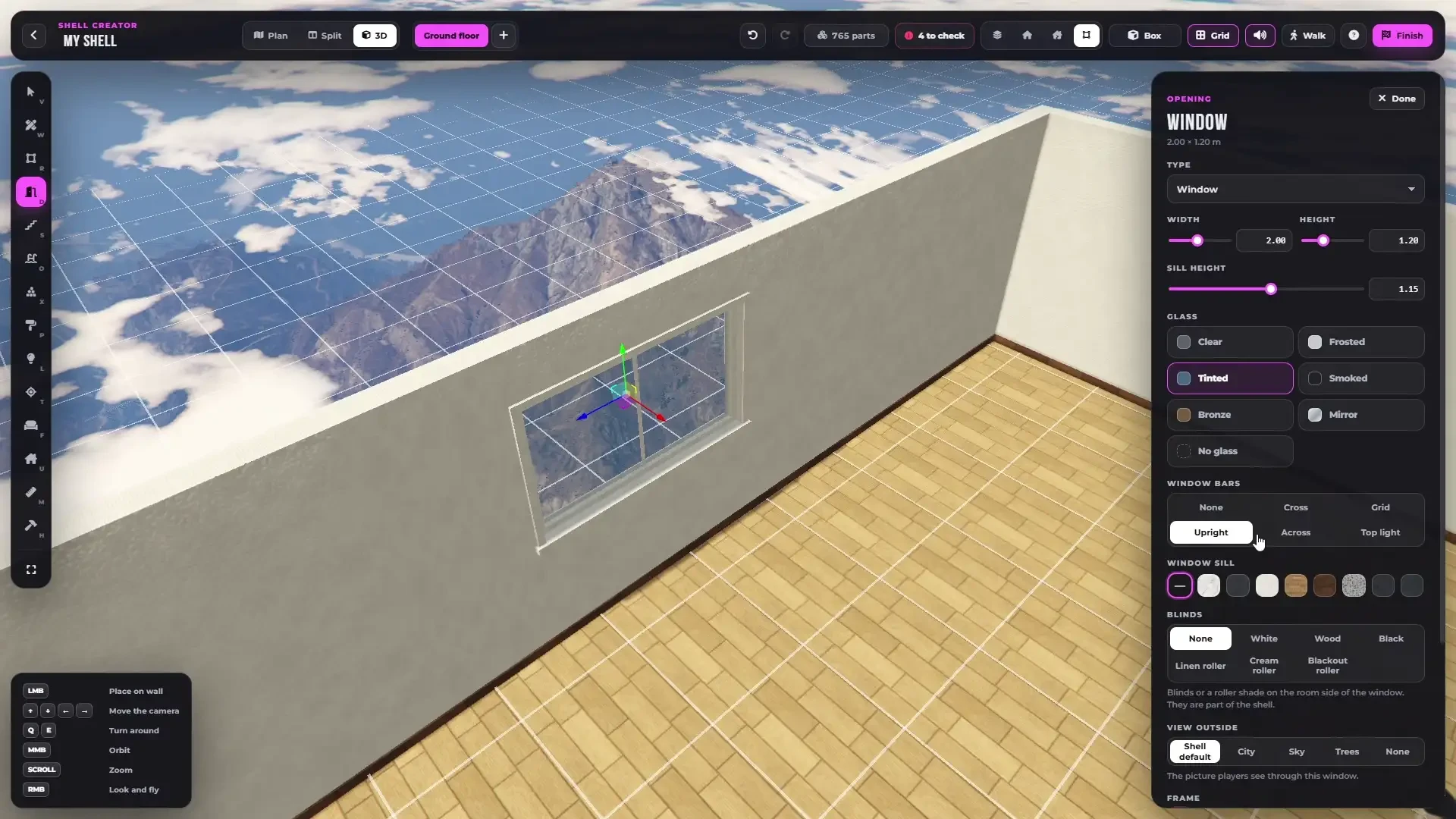This screenshot has height=819, width=1456.
Task: Set view outside to City
Action: pos(1246,752)
